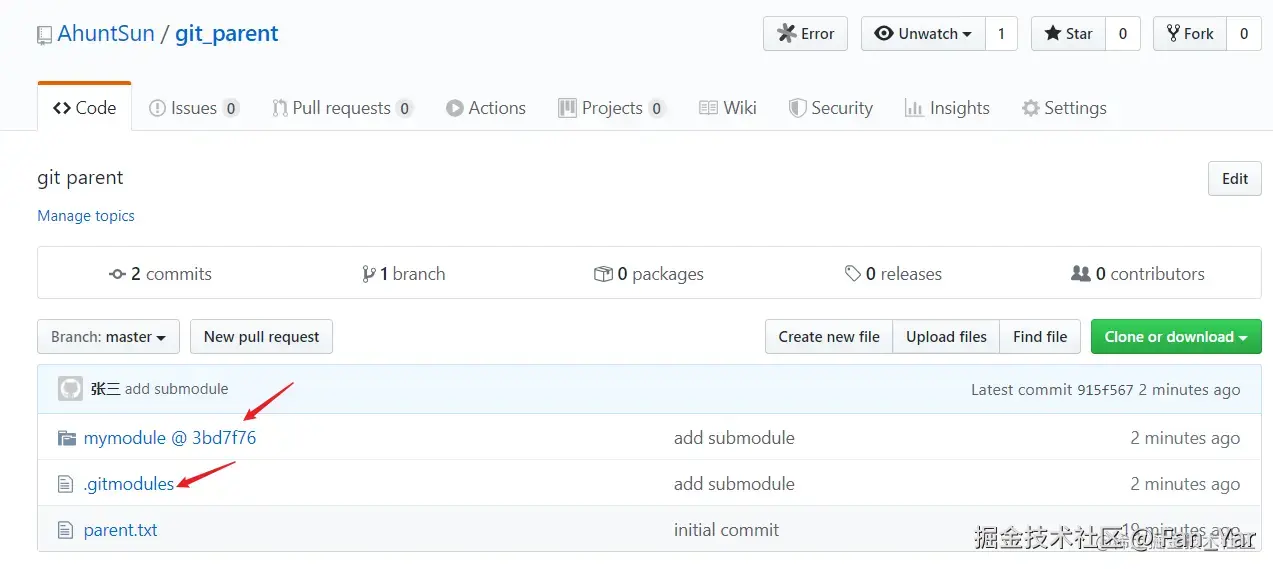This screenshot has height=569, width=1273.
Task: Open the mymodule @ 3bd7f76 submodule link
Action: [x=170, y=438]
